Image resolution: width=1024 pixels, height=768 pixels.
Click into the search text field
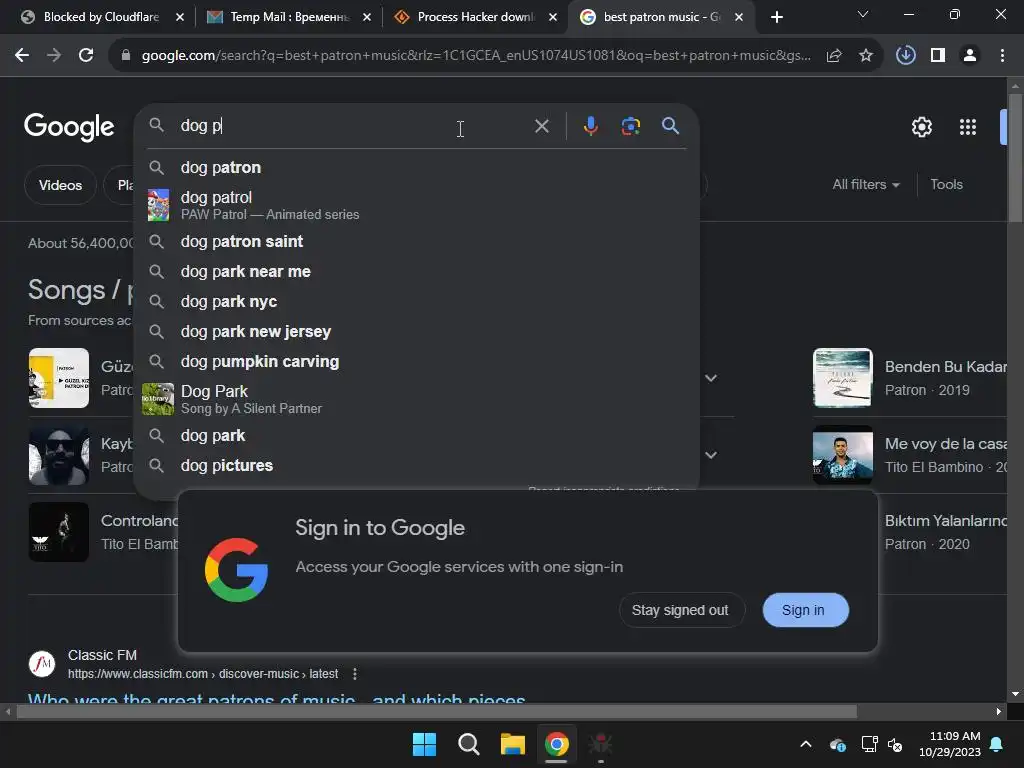353,125
